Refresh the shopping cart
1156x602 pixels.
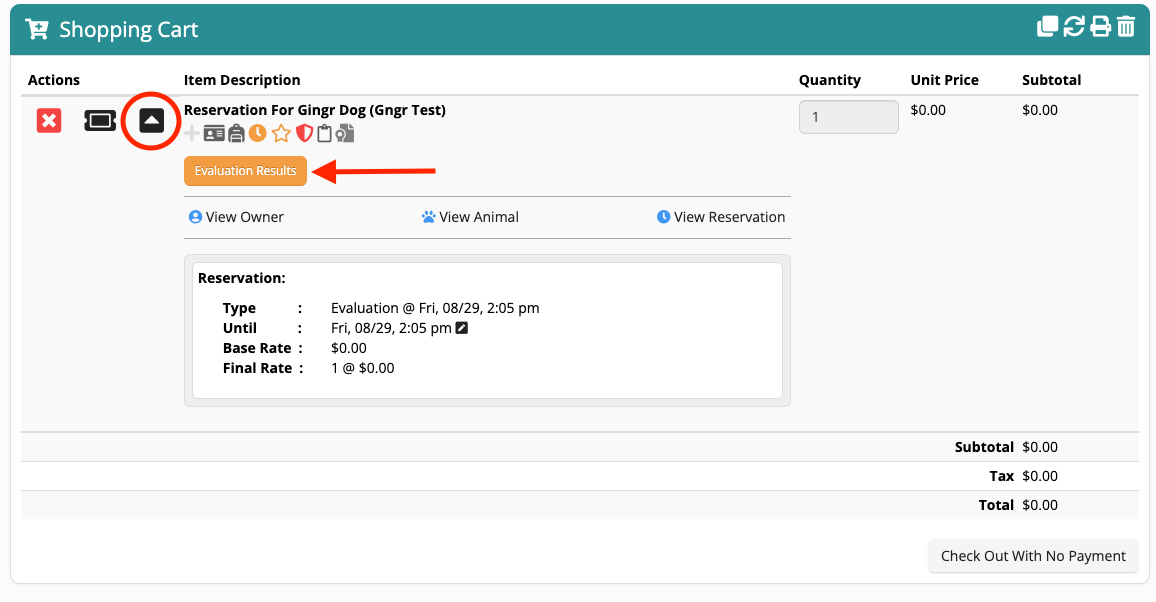(x=1073, y=26)
